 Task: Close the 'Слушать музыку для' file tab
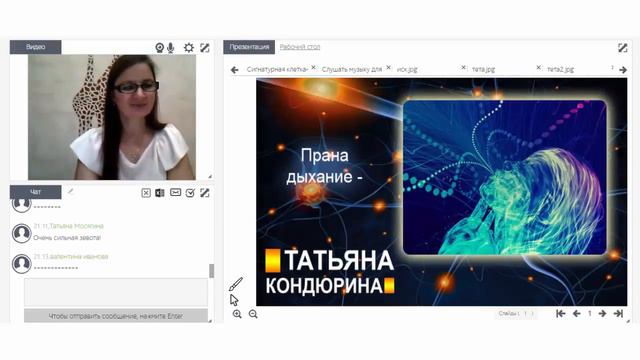(x=389, y=68)
